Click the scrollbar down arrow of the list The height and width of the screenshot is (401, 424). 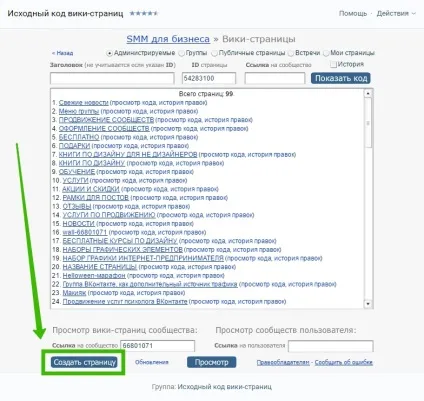point(368,304)
